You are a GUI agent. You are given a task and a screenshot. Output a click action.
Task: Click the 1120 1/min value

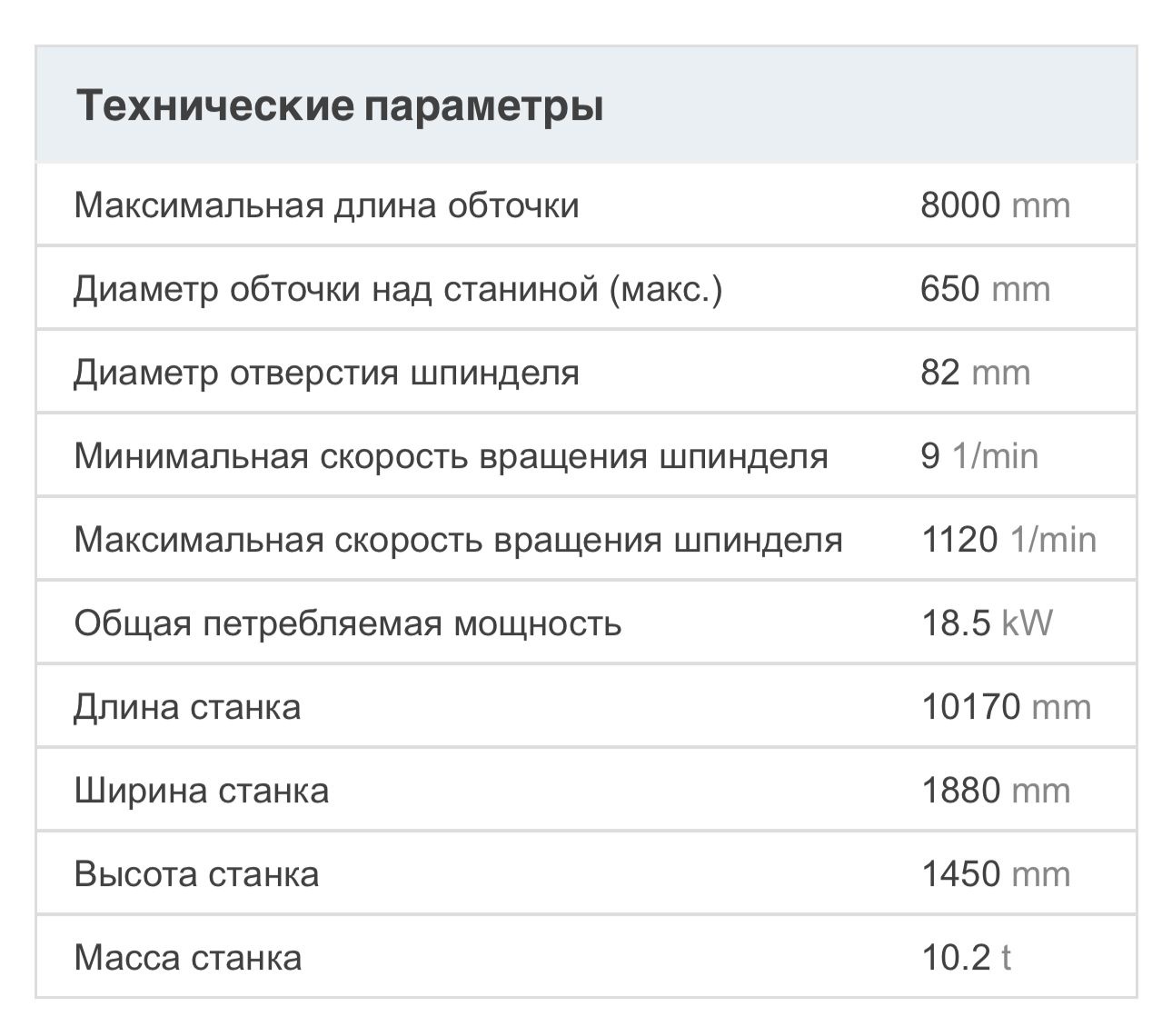pos(1008,540)
